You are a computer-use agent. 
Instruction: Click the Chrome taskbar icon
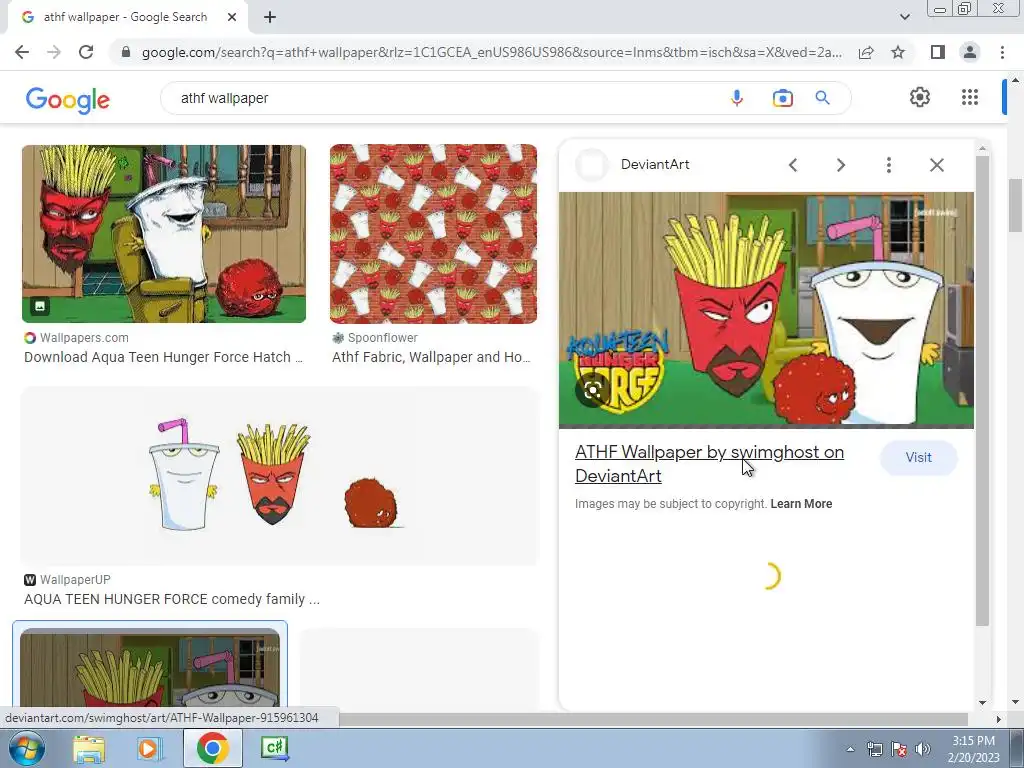[212, 748]
